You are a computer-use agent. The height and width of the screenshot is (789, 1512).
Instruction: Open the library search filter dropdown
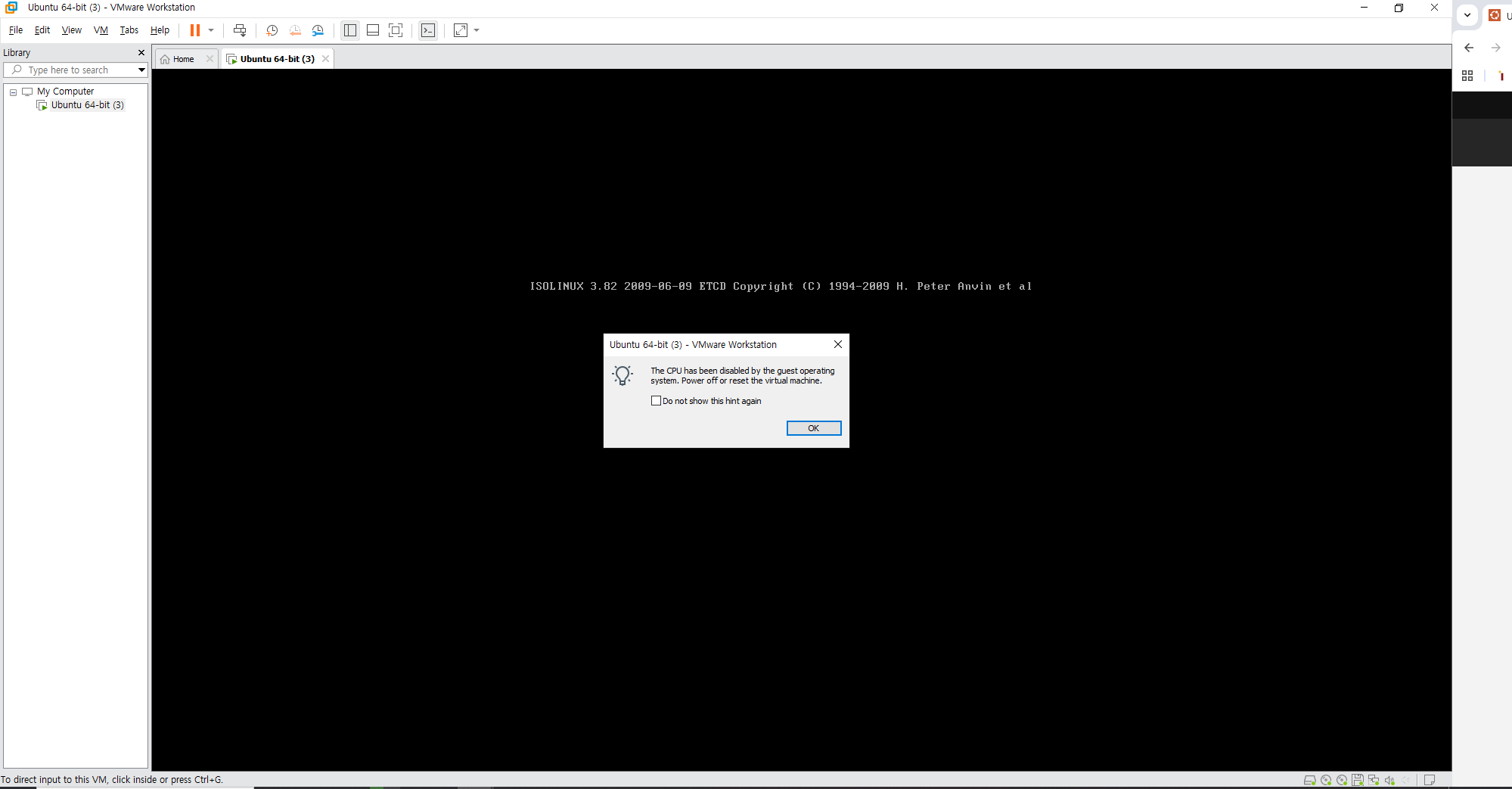(141, 70)
